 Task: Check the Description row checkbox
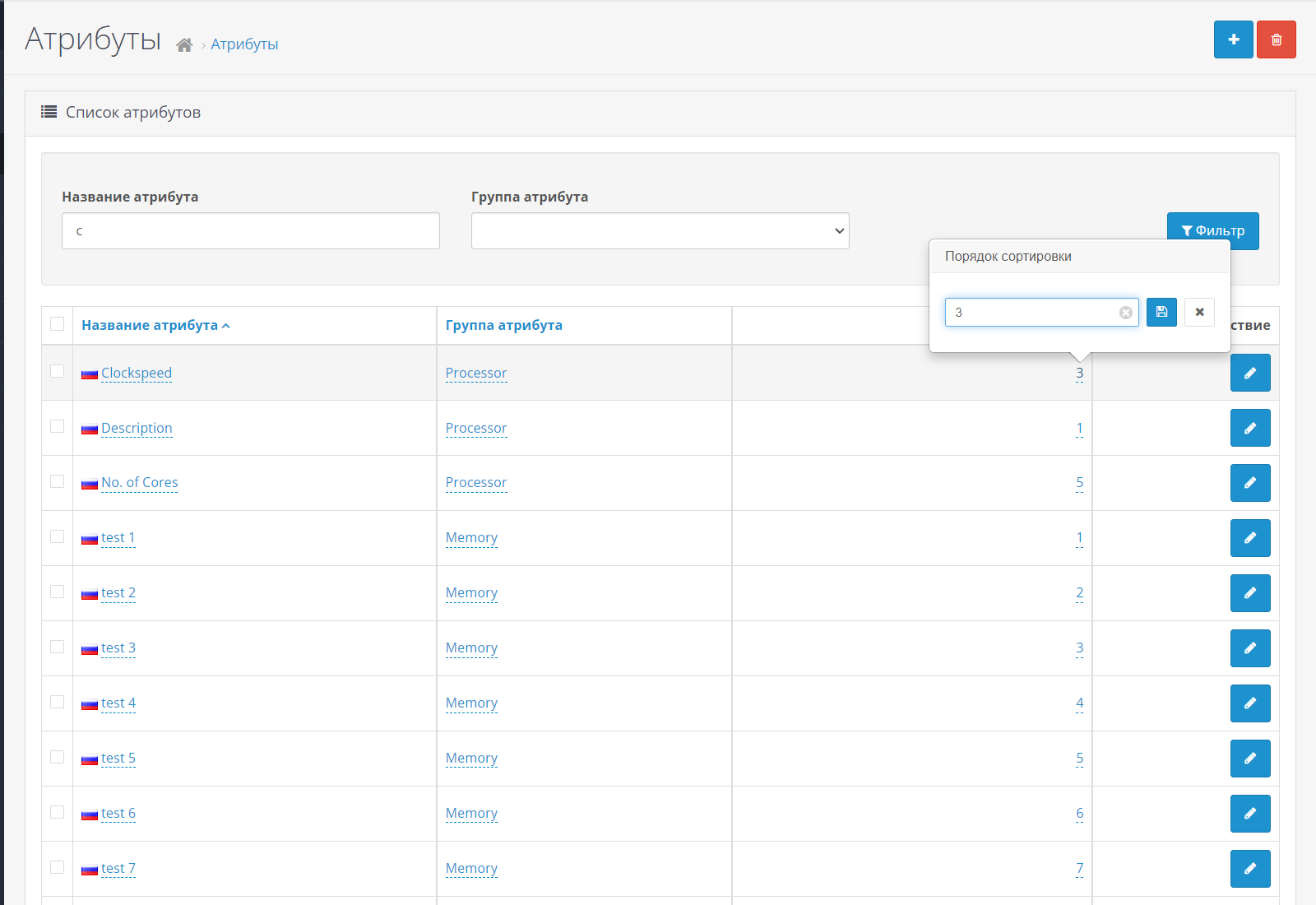[x=57, y=426]
